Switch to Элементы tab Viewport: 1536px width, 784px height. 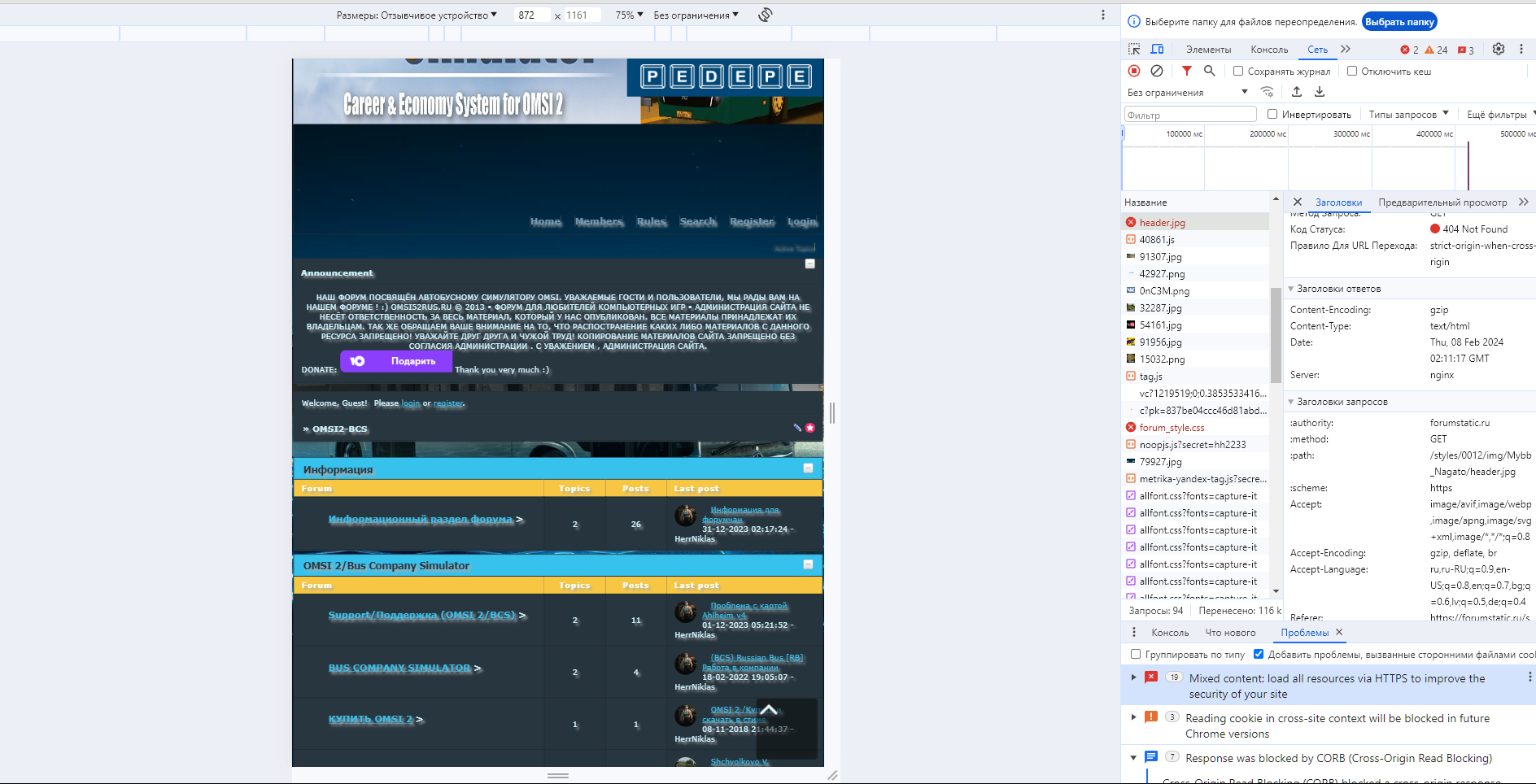click(x=1208, y=50)
